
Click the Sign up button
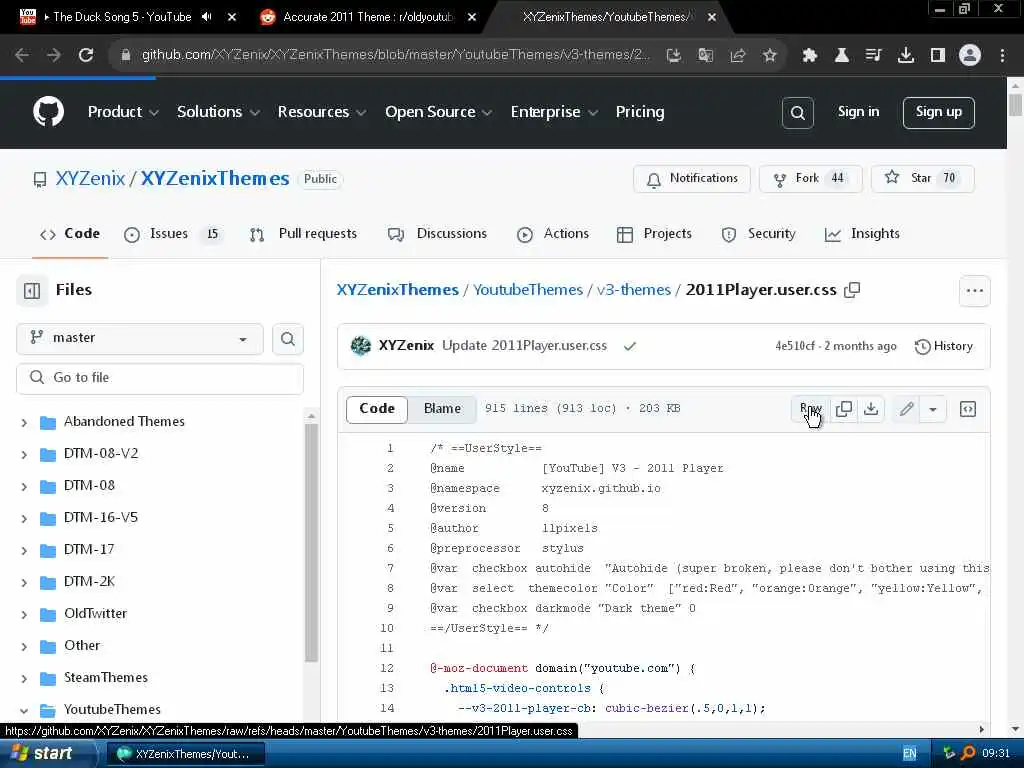tap(938, 112)
